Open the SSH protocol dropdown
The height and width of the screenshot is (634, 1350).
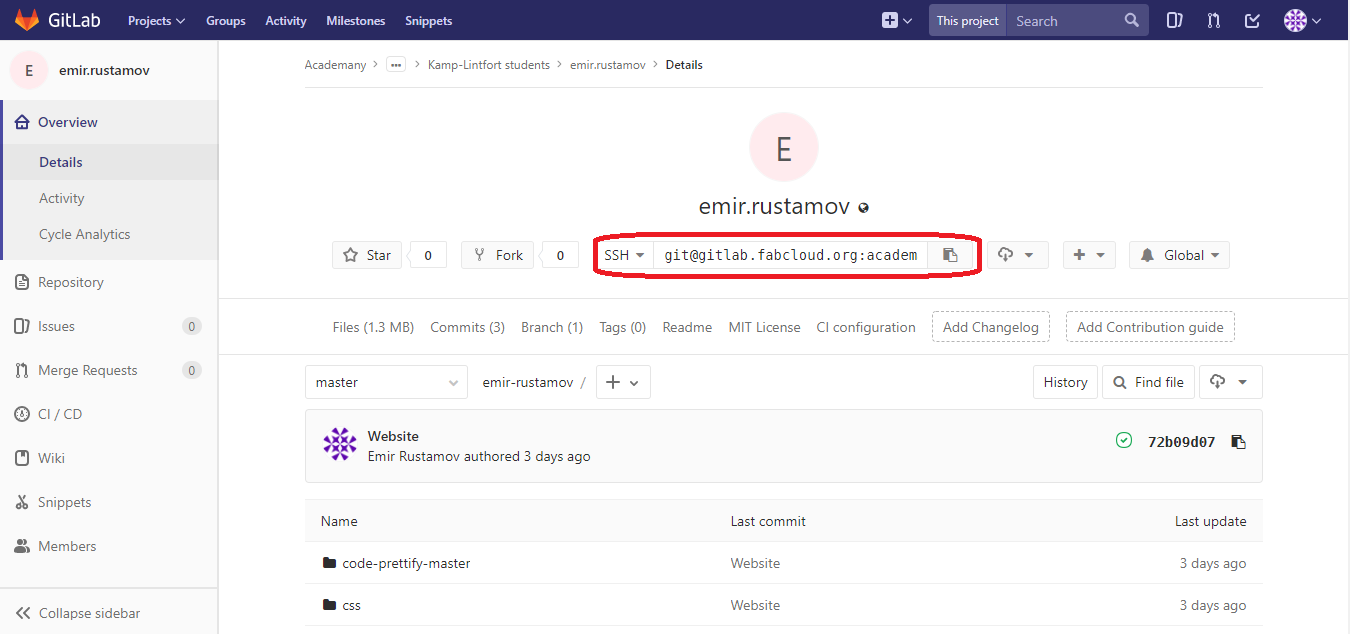tap(624, 255)
